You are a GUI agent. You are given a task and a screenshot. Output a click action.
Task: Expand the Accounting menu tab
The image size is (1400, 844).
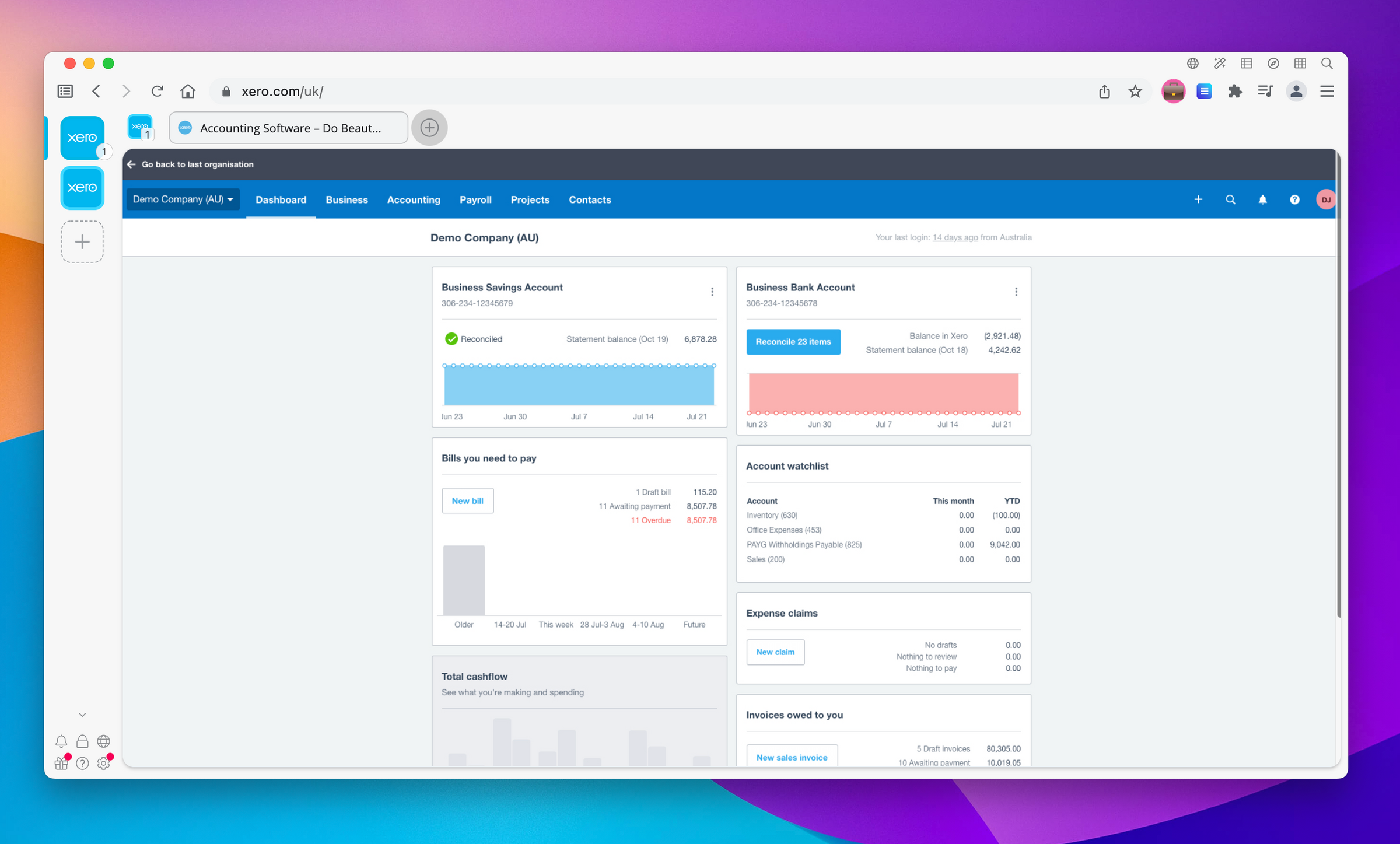pos(413,200)
